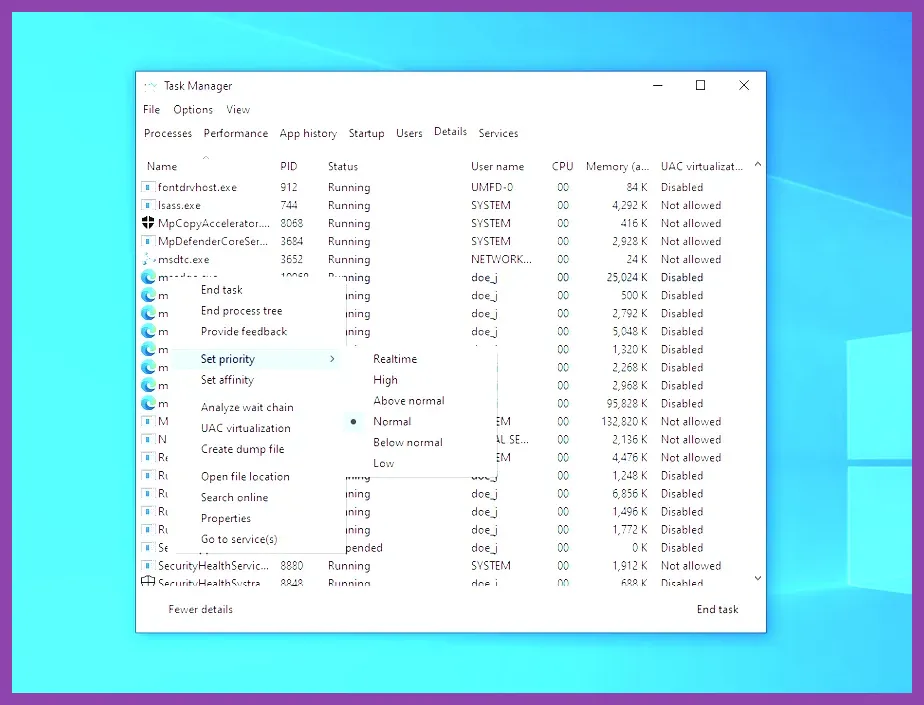Set priority to Low
924x705 pixels.
pos(384,463)
